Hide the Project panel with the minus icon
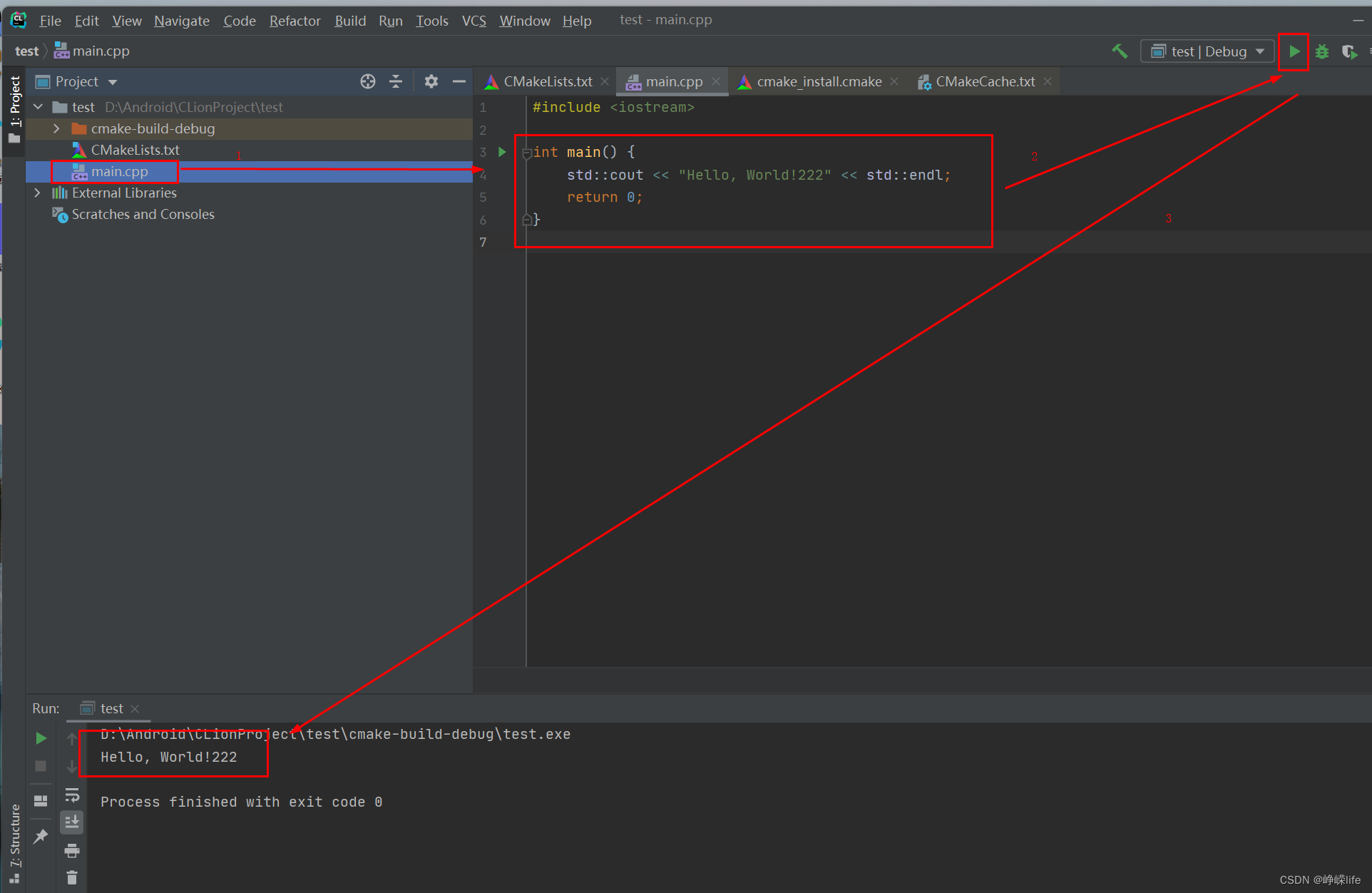 point(459,81)
